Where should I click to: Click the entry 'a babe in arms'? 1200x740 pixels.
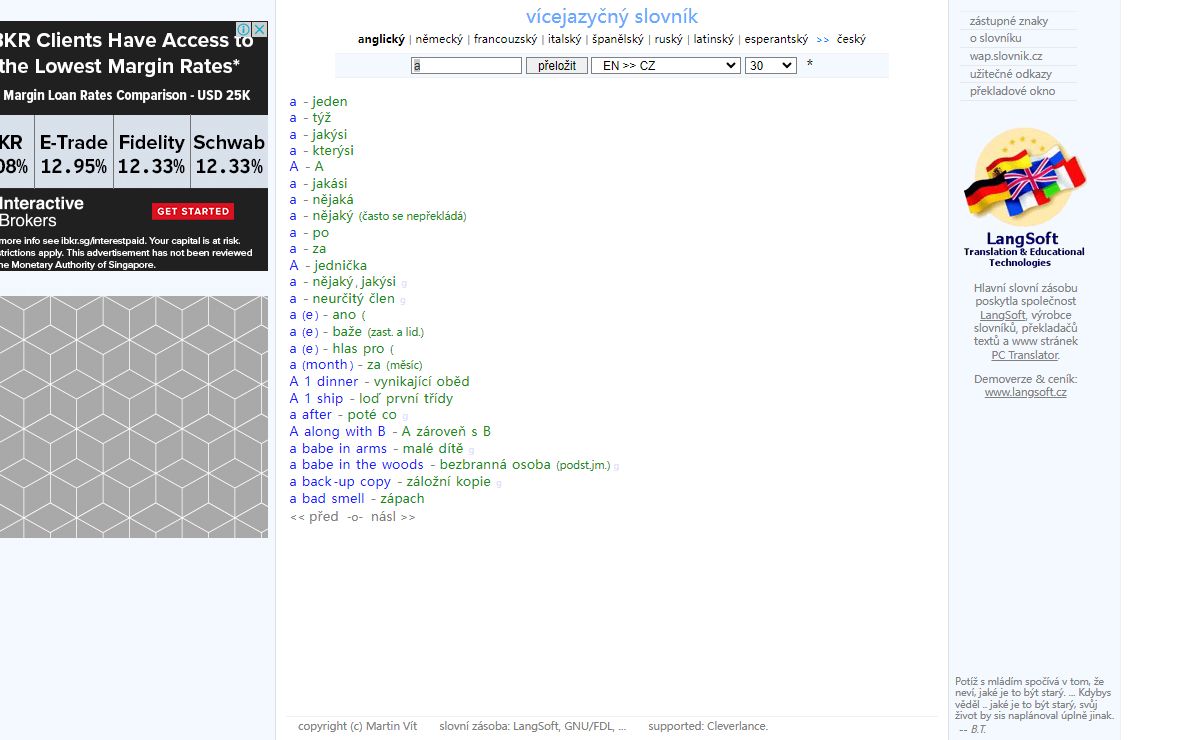click(x=338, y=449)
